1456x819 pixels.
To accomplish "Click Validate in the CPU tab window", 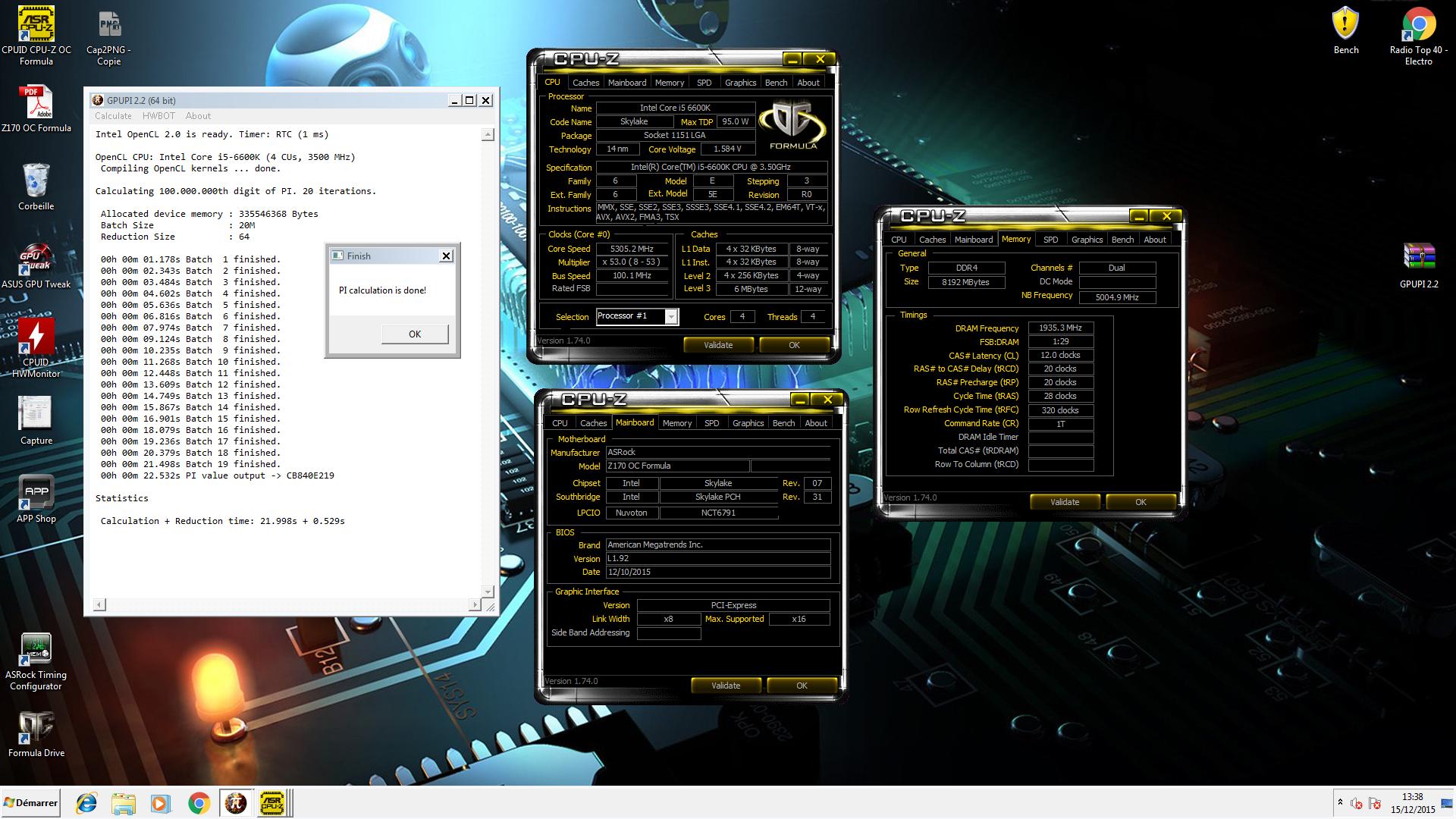I will [x=718, y=345].
